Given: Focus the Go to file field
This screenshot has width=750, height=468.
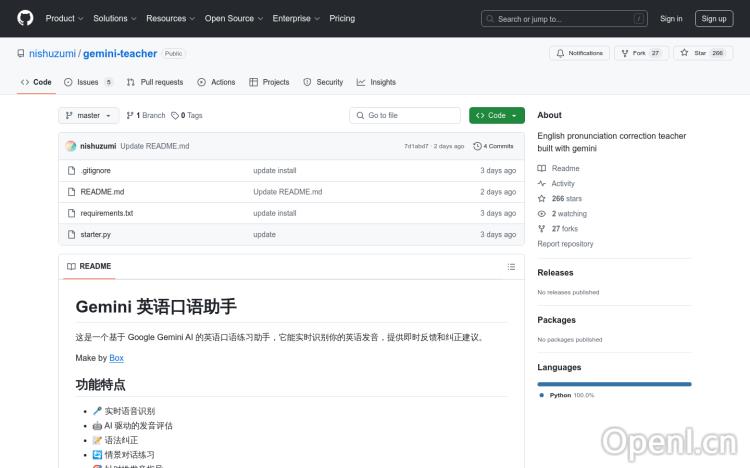Looking at the screenshot, I should click(405, 116).
